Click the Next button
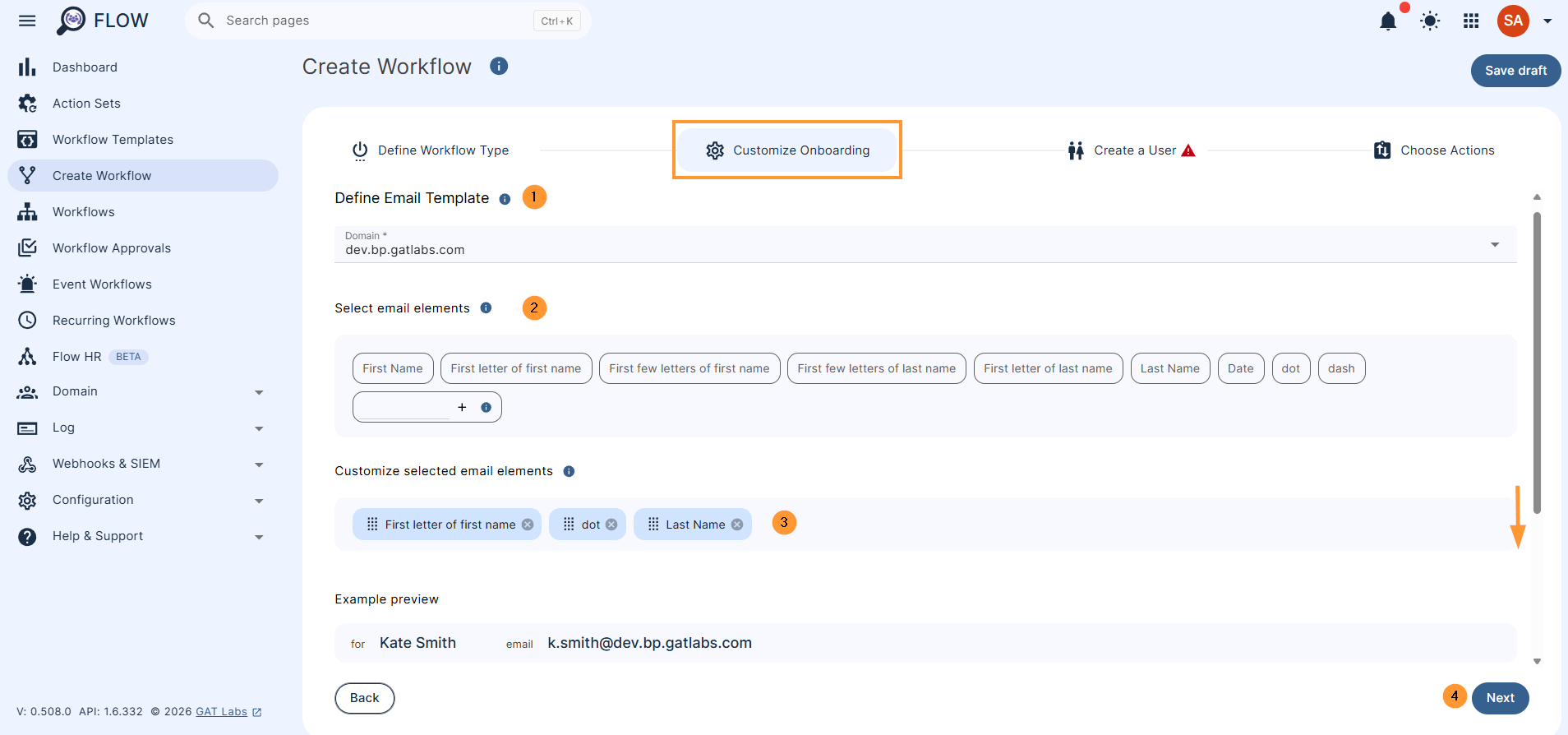This screenshot has width=1568, height=735. (x=1500, y=698)
